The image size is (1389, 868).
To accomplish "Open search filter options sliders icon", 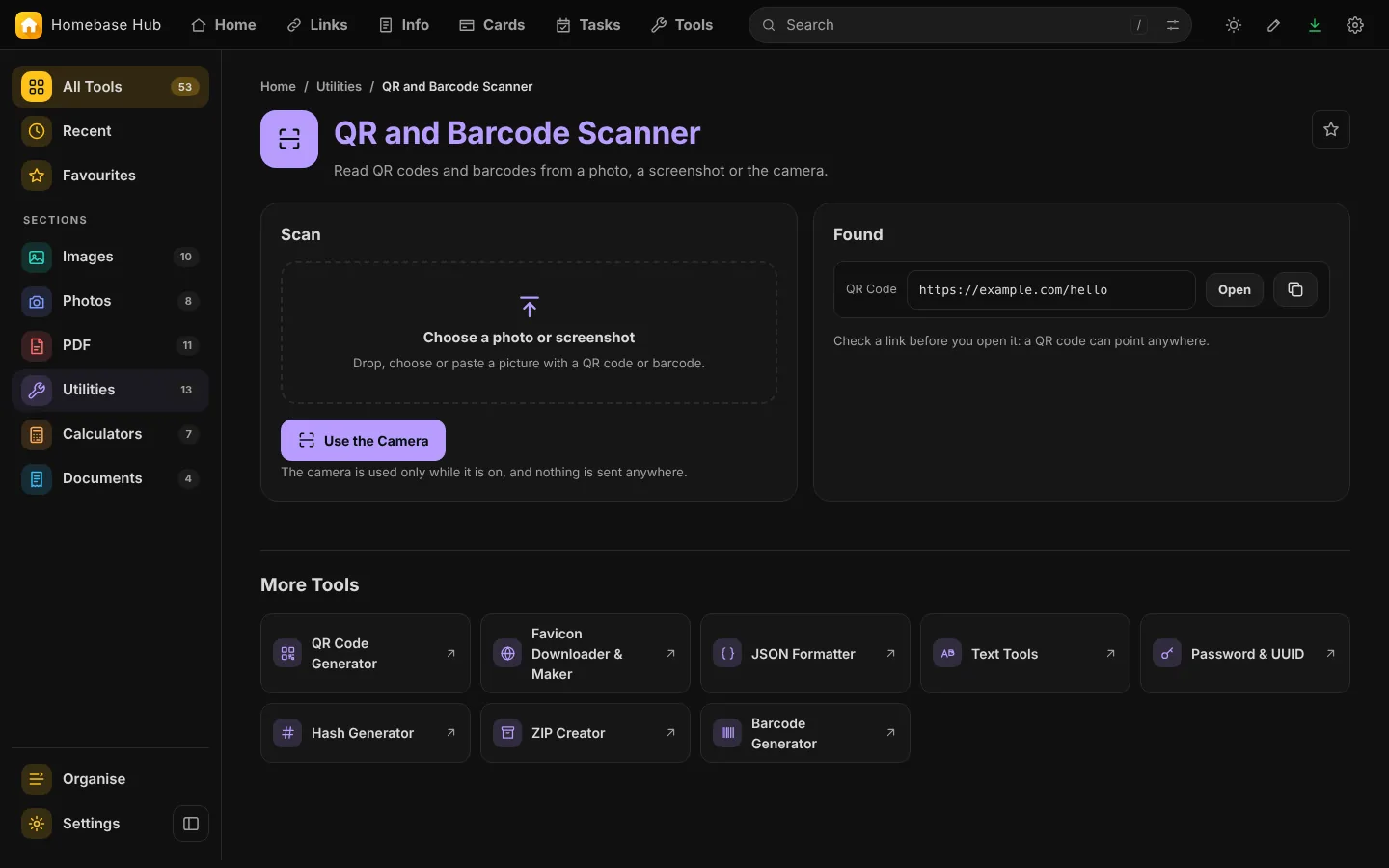I will (1173, 25).
